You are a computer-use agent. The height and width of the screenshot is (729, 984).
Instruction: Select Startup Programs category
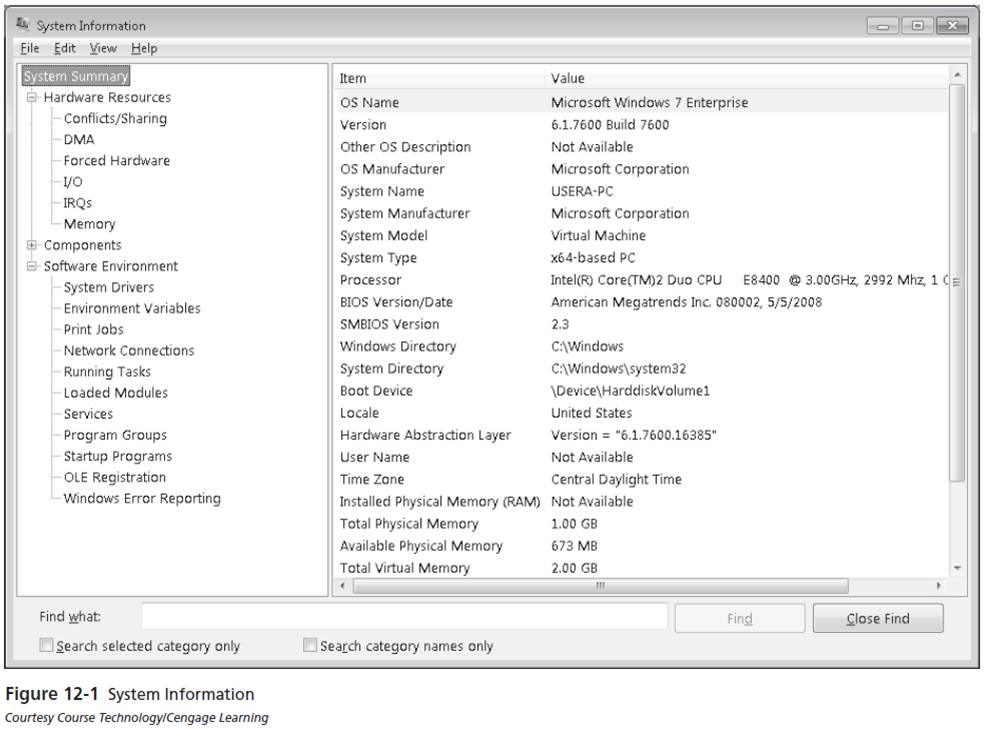coord(118,456)
